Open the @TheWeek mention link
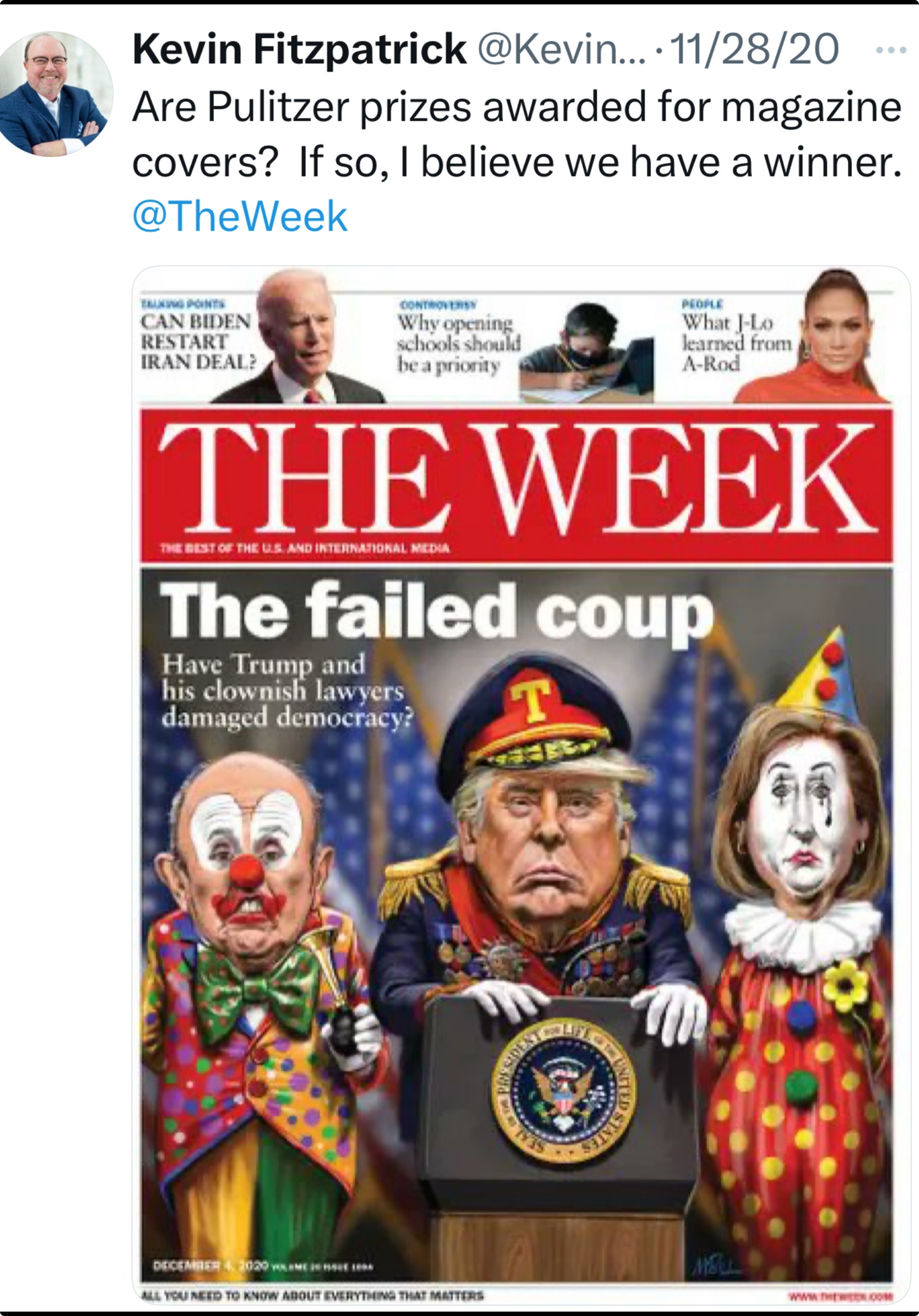The height and width of the screenshot is (1316, 919). point(240,217)
